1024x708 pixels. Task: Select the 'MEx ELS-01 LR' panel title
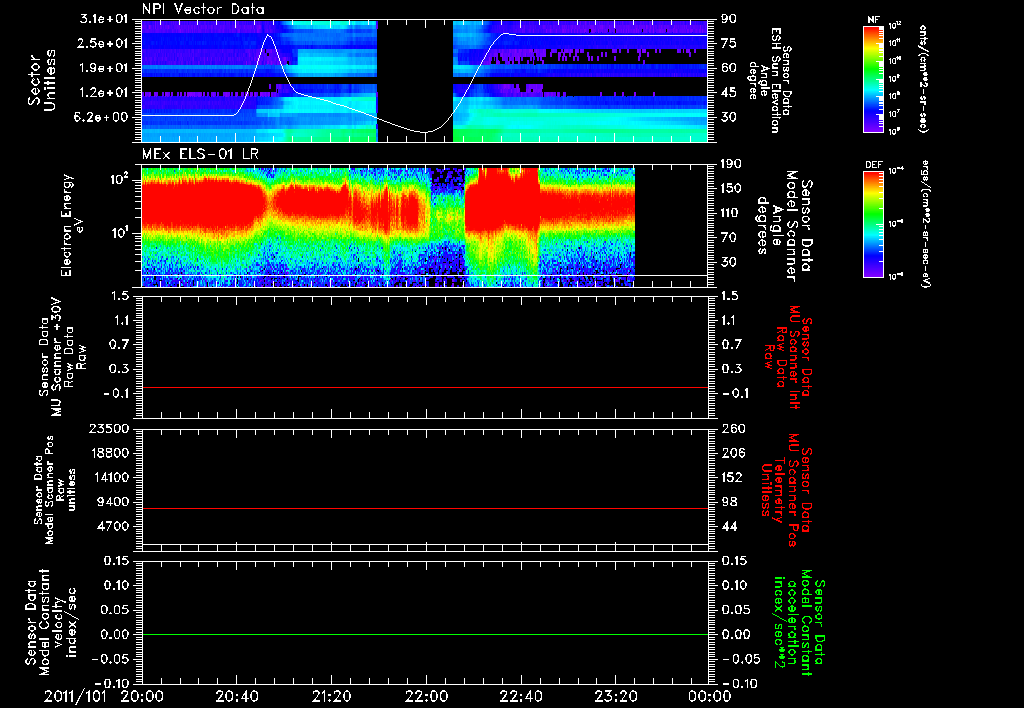[x=200, y=155]
